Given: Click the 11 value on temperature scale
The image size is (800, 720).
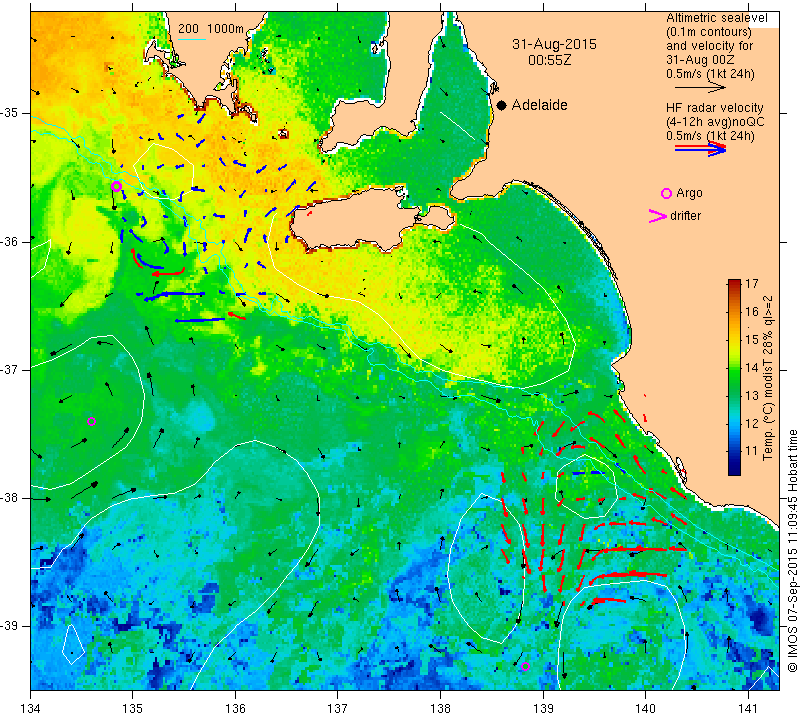Looking at the screenshot, I should click(x=752, y=451).
